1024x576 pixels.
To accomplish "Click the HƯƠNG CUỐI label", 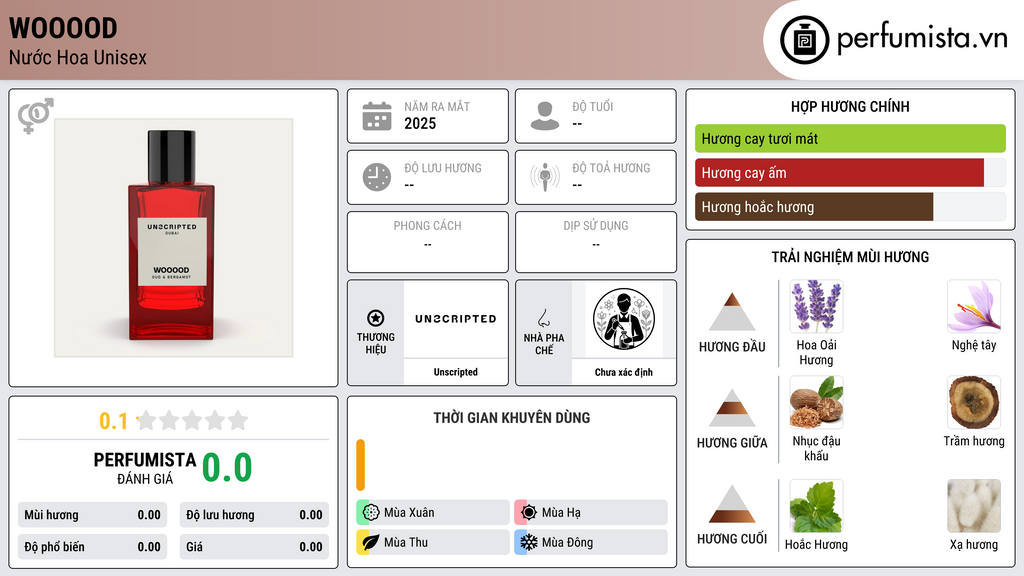I will point(732,539).
